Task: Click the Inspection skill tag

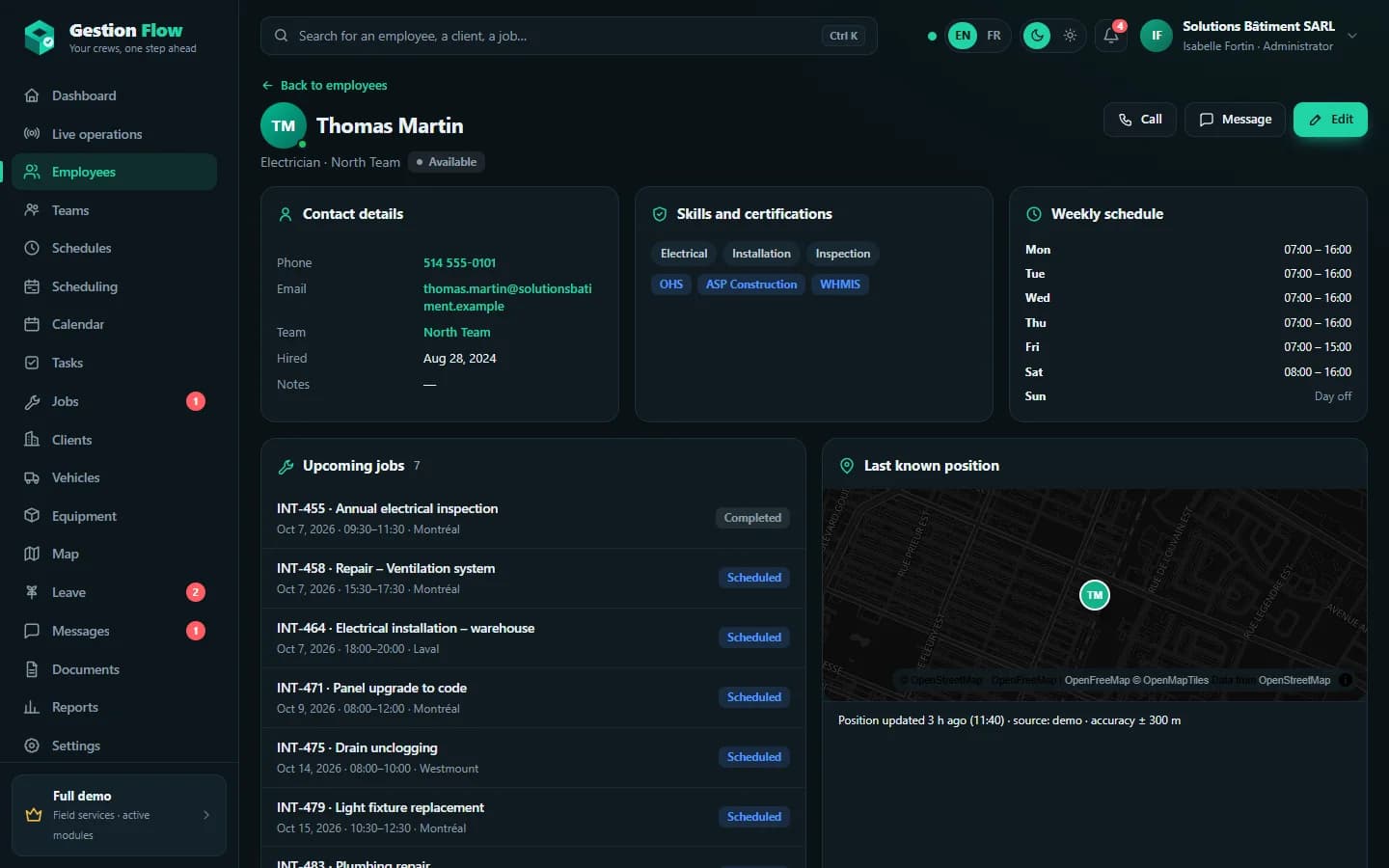Action: (843, 254)
